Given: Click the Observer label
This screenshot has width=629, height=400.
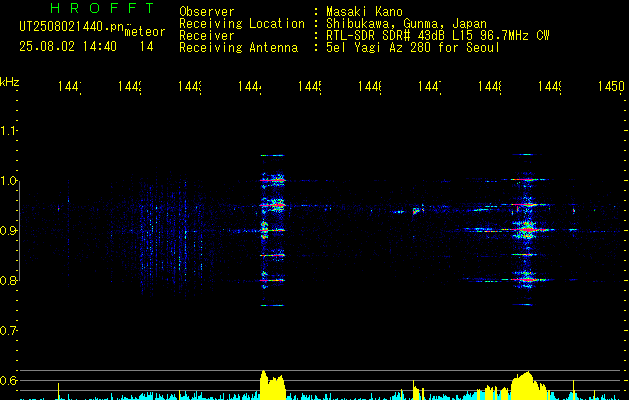Looking at the screenshot, I should pos(207,12).
